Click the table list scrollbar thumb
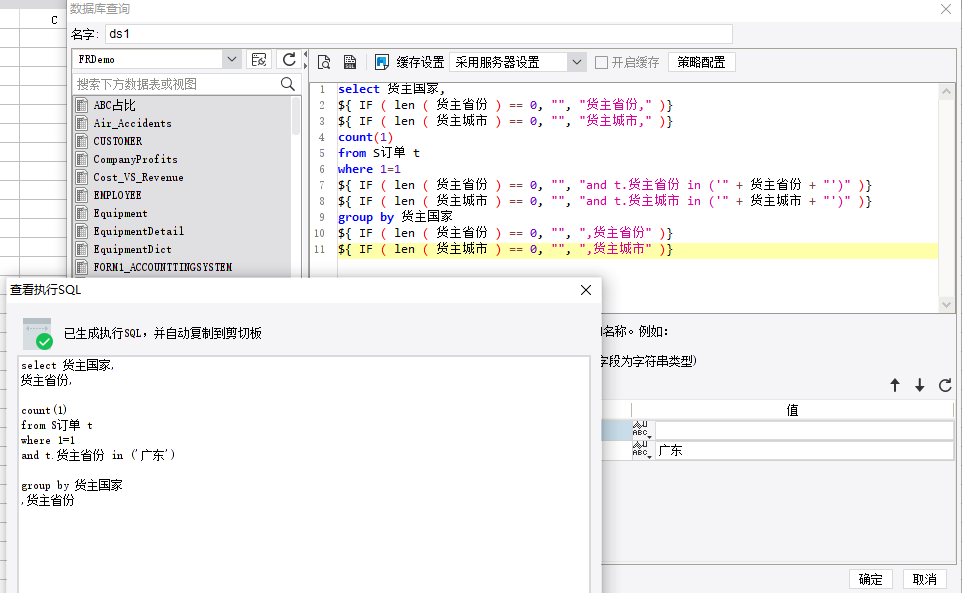 point(296,115)
